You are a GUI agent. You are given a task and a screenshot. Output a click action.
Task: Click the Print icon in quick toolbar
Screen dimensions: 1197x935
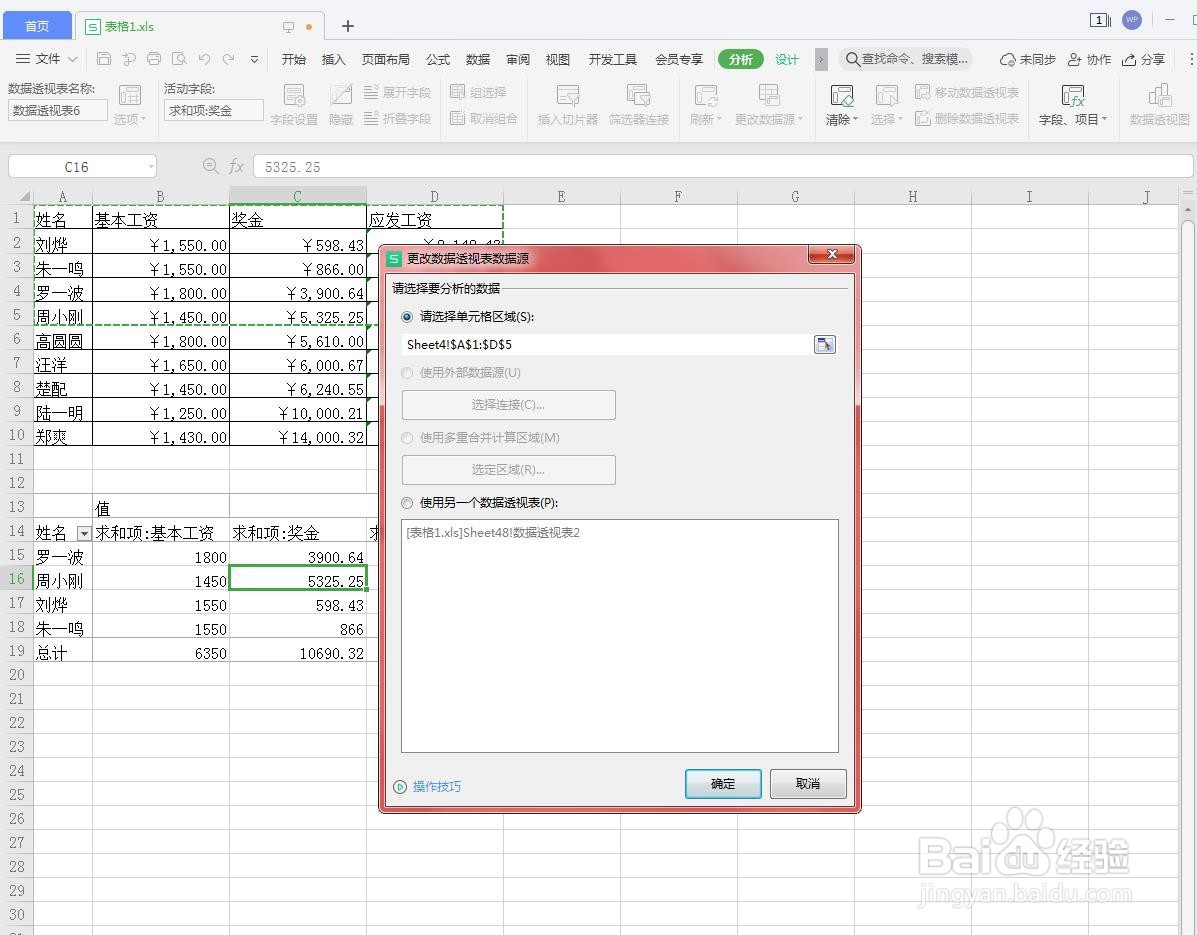pos(154,59)
